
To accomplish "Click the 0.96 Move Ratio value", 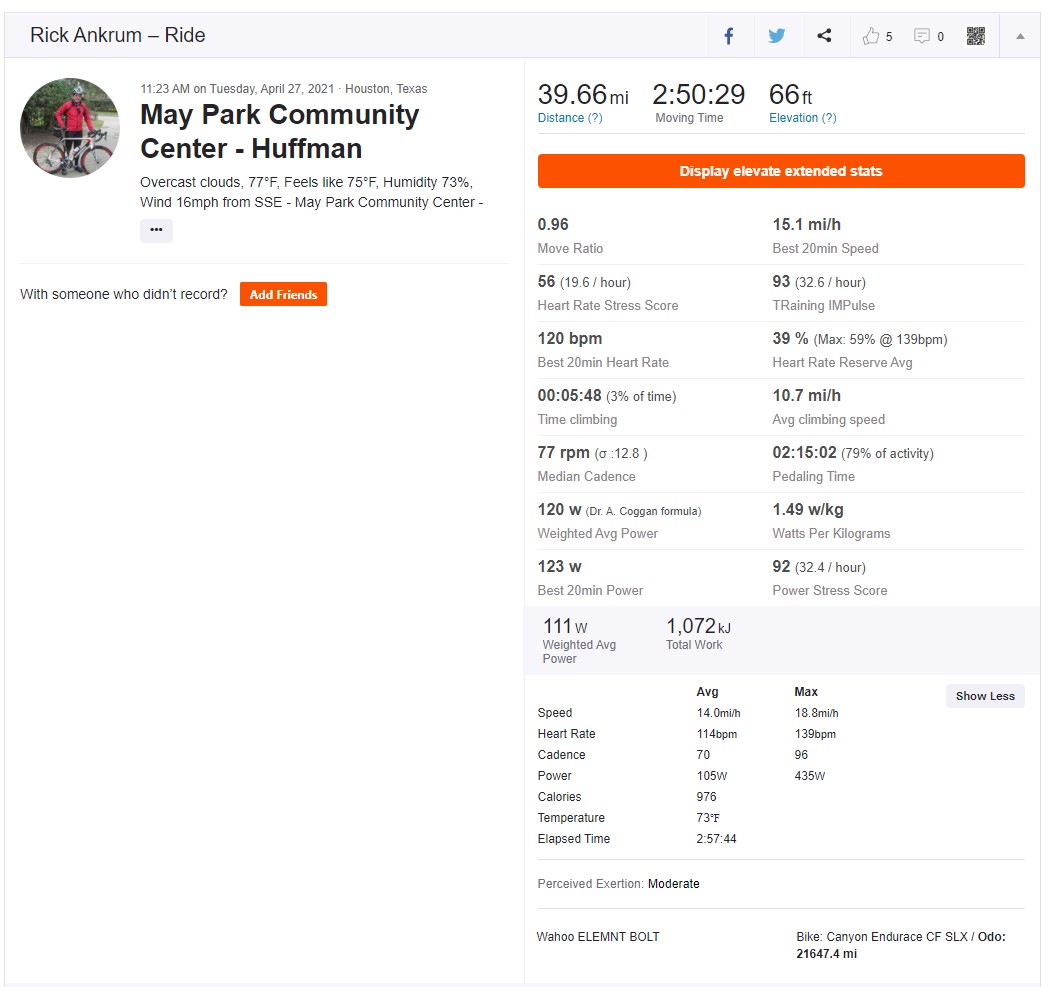I will point(553,225).
